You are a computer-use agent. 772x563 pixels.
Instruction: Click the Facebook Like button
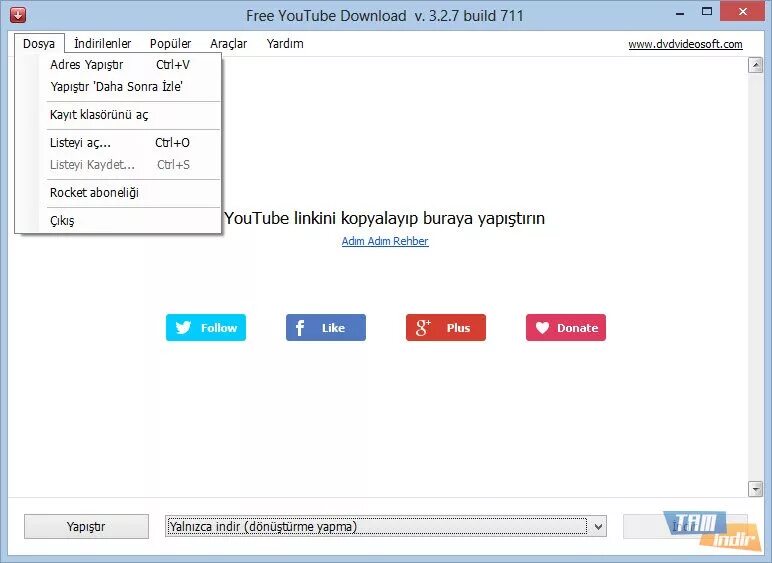tap(326, 328)
